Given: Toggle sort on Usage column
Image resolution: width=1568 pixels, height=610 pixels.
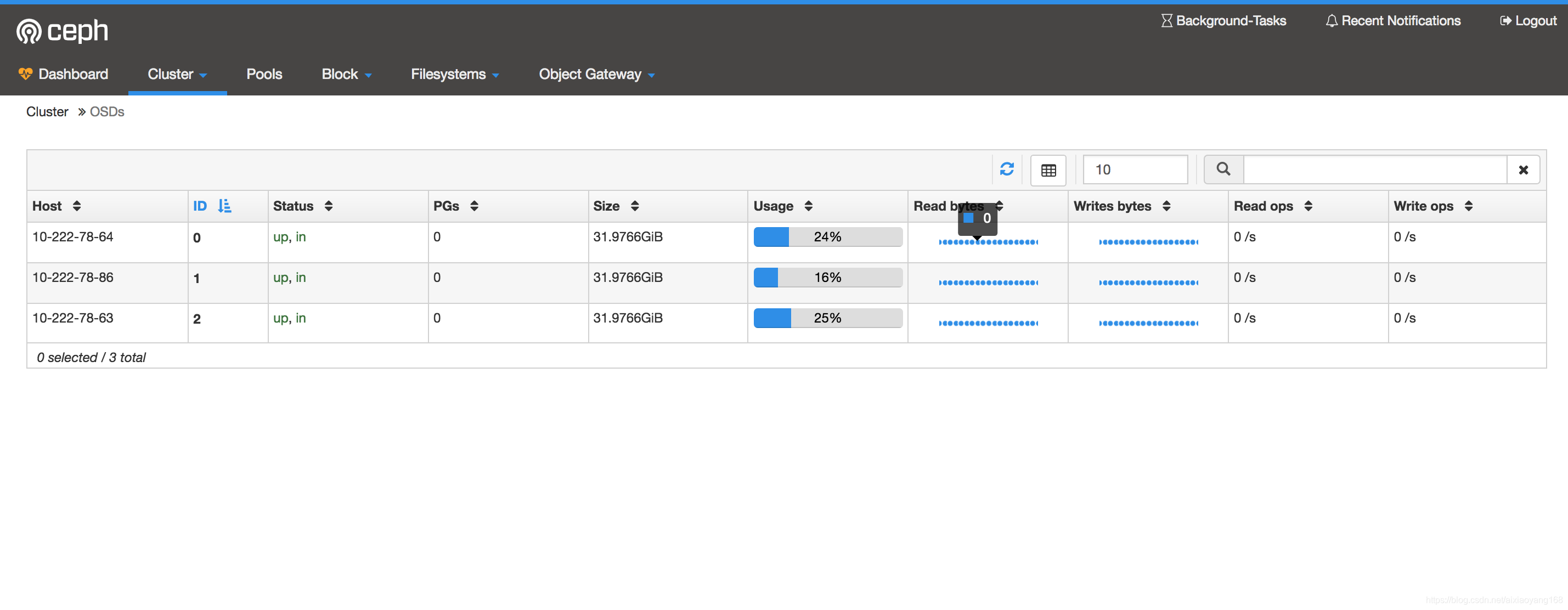Looking at the screenshot, I should 808,206.
